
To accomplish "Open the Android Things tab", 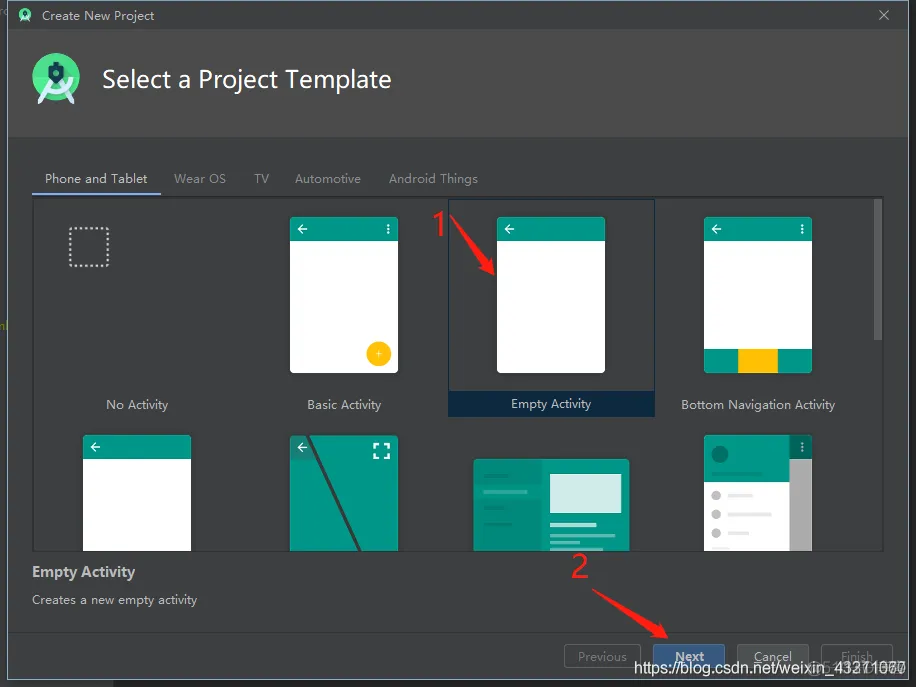I will click(x=433, y=178).
